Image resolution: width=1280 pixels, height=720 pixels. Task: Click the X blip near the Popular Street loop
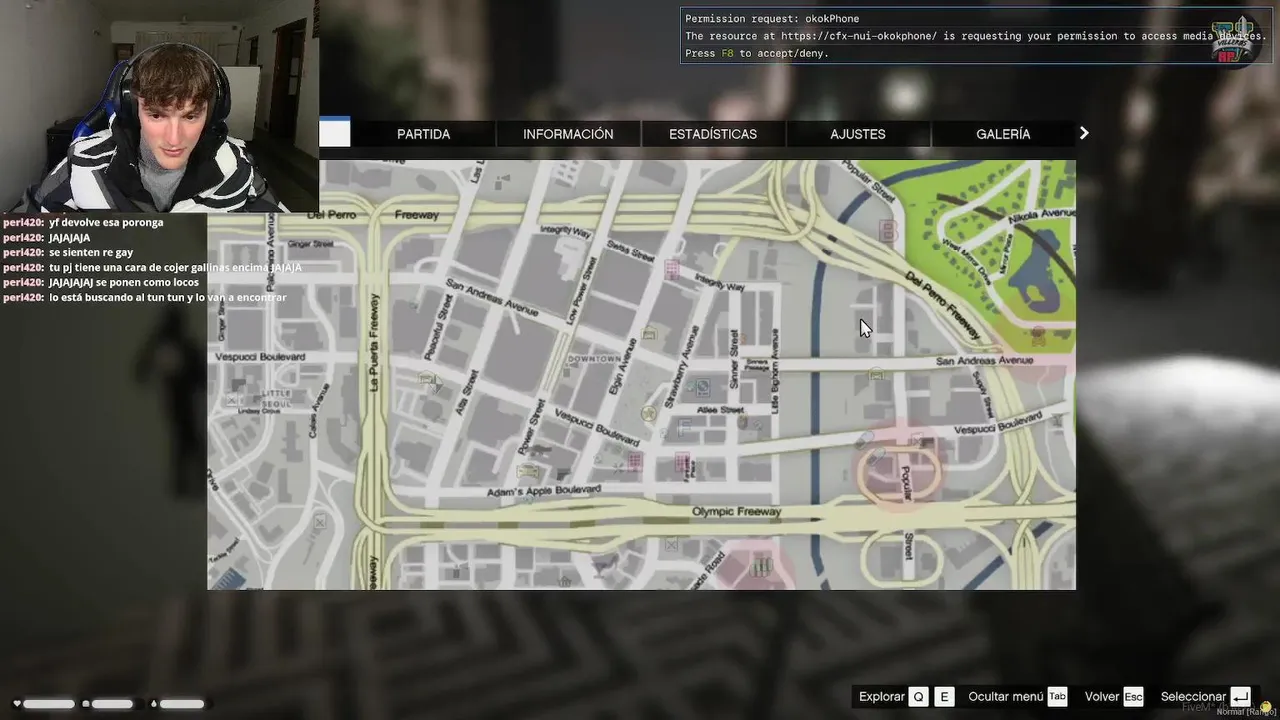point(917,438)
